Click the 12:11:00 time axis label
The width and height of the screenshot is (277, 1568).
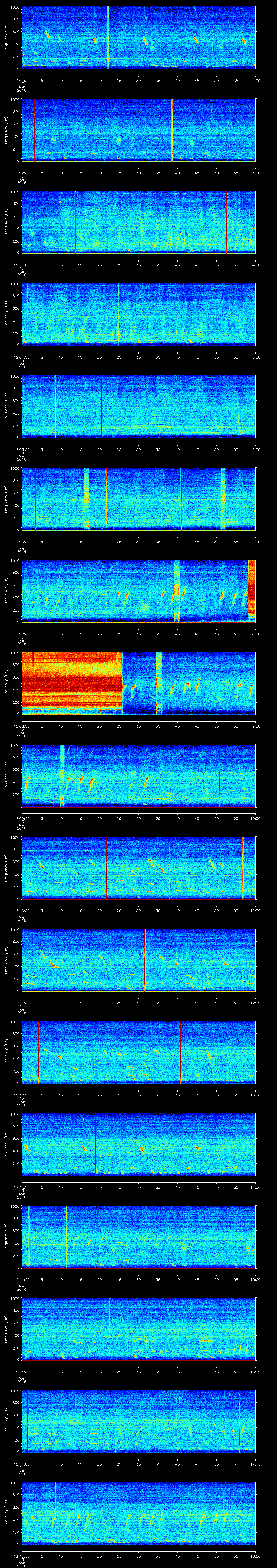pyautogui.click(x=21, y=1003)
